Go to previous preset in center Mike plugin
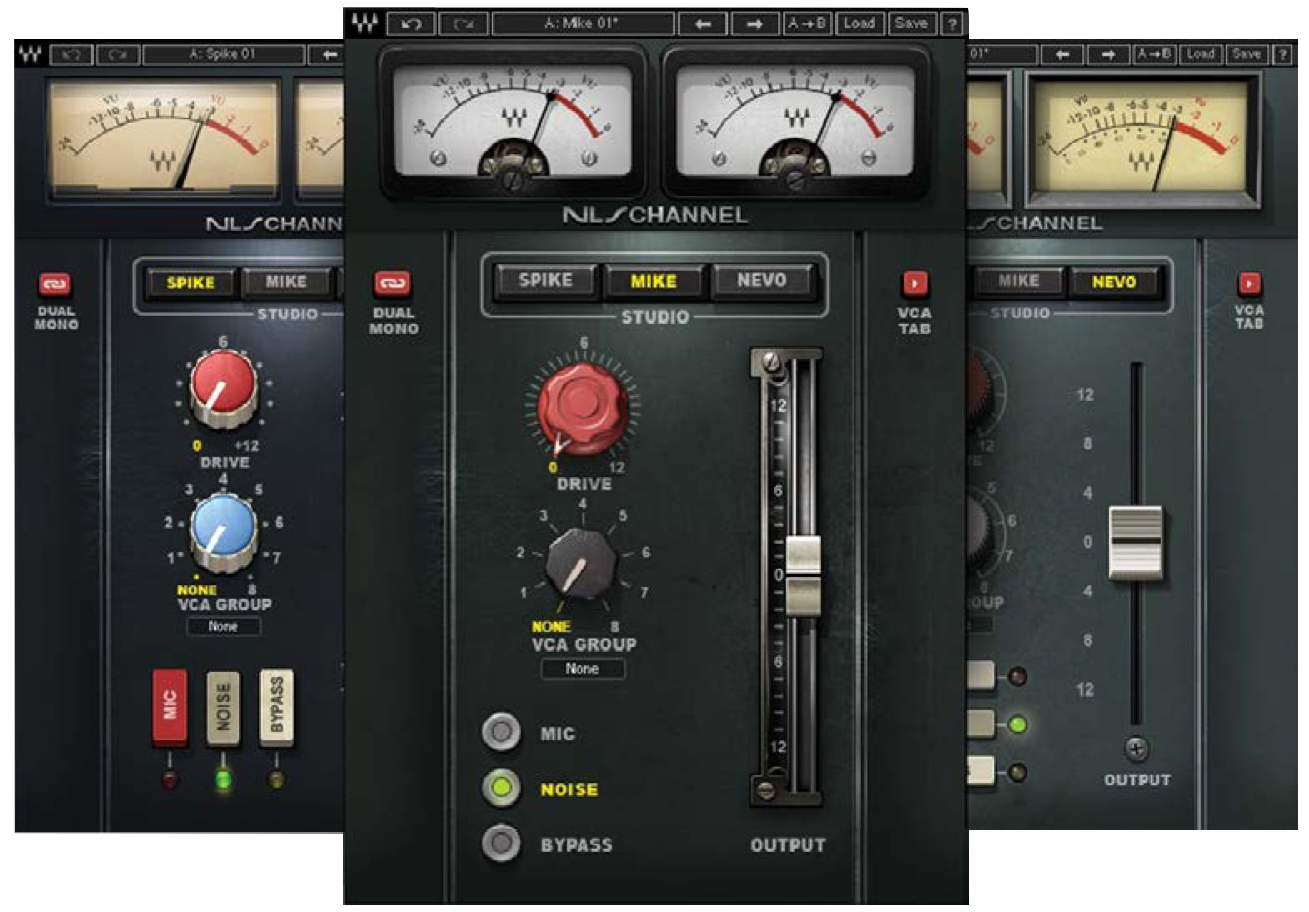1309x912 pixels. [x=703, y=23]
